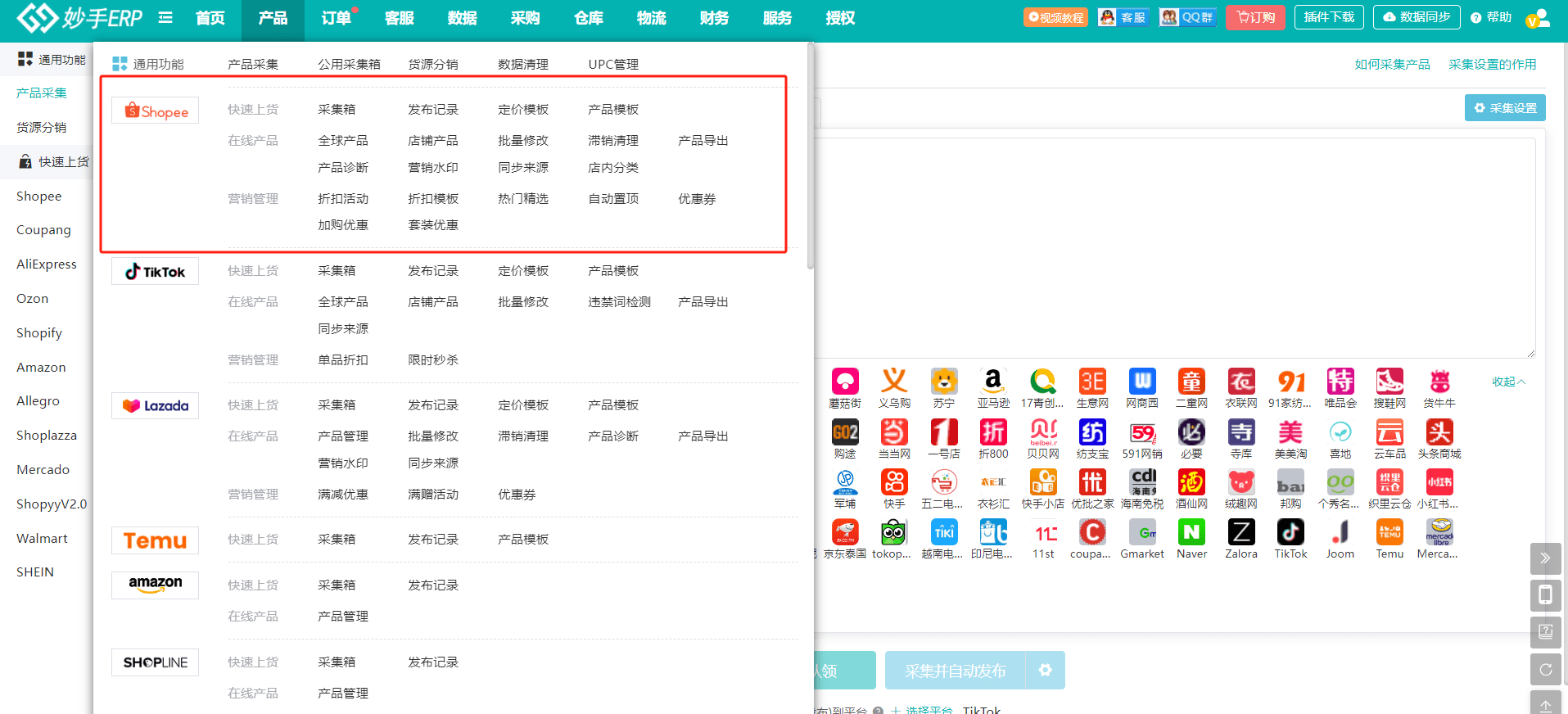The height and width of the screenshot is (714, 1568).
Task: Click the 视频教程 button
Action: tap(1055, 17)
